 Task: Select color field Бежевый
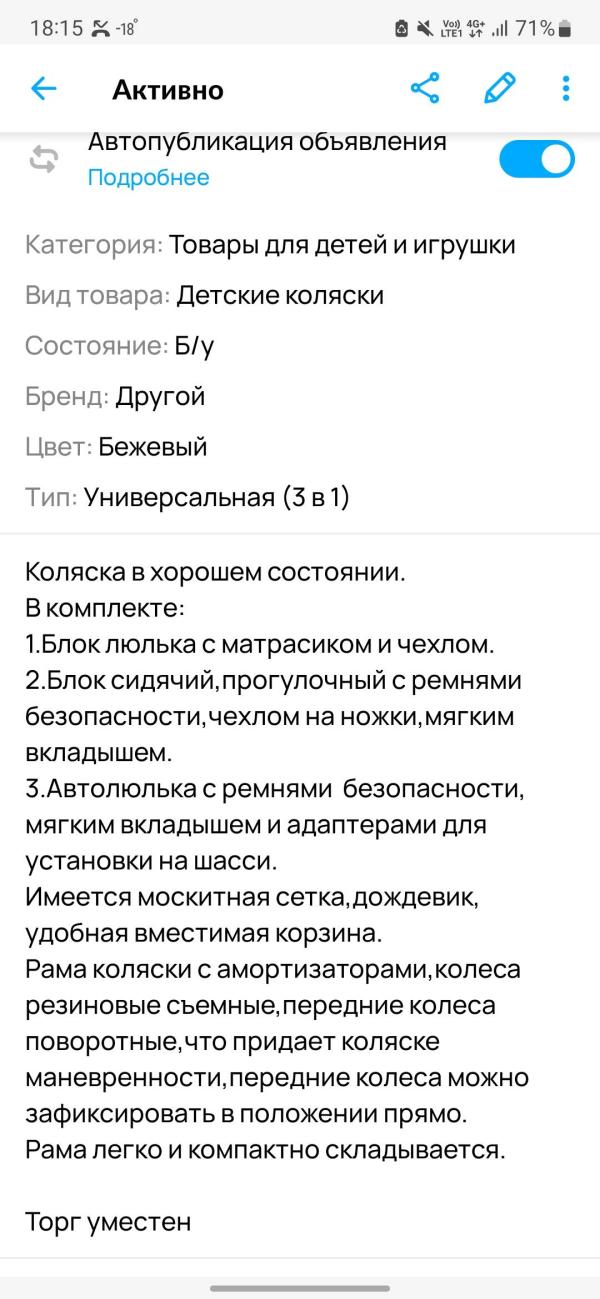[142, 446]
